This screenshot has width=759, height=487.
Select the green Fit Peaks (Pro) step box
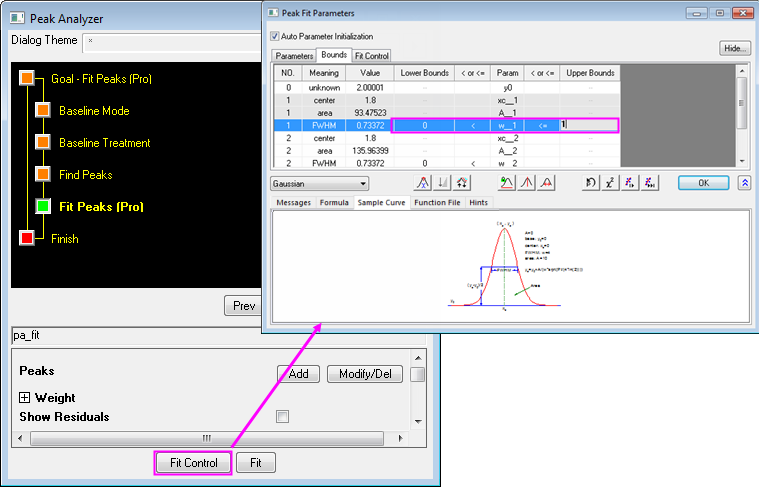[42, 207]
